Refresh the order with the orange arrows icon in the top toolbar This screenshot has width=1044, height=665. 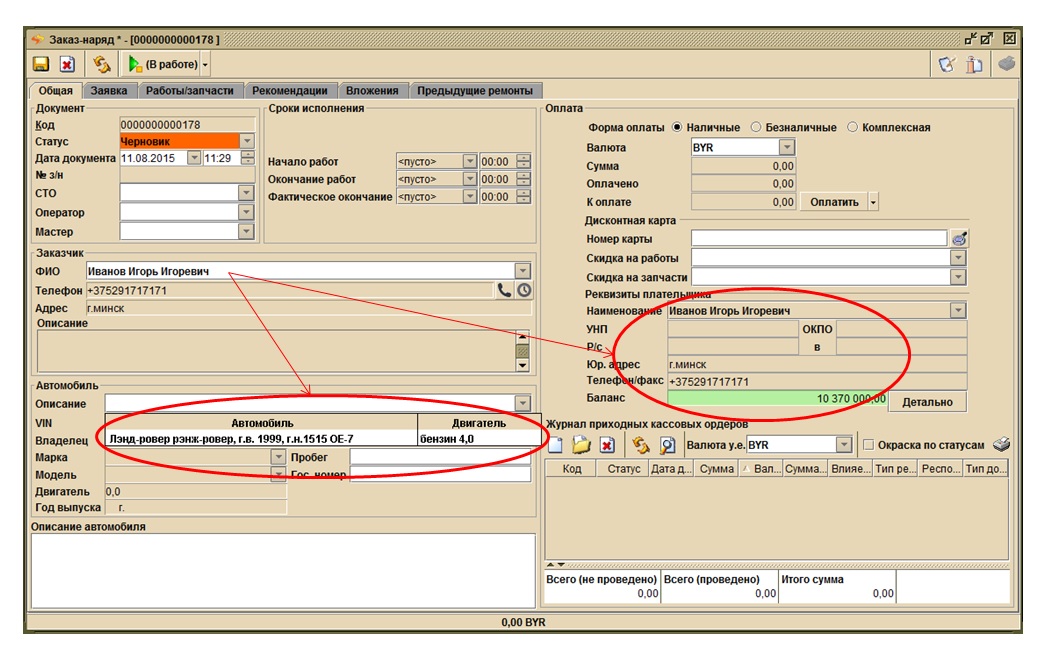101,64
